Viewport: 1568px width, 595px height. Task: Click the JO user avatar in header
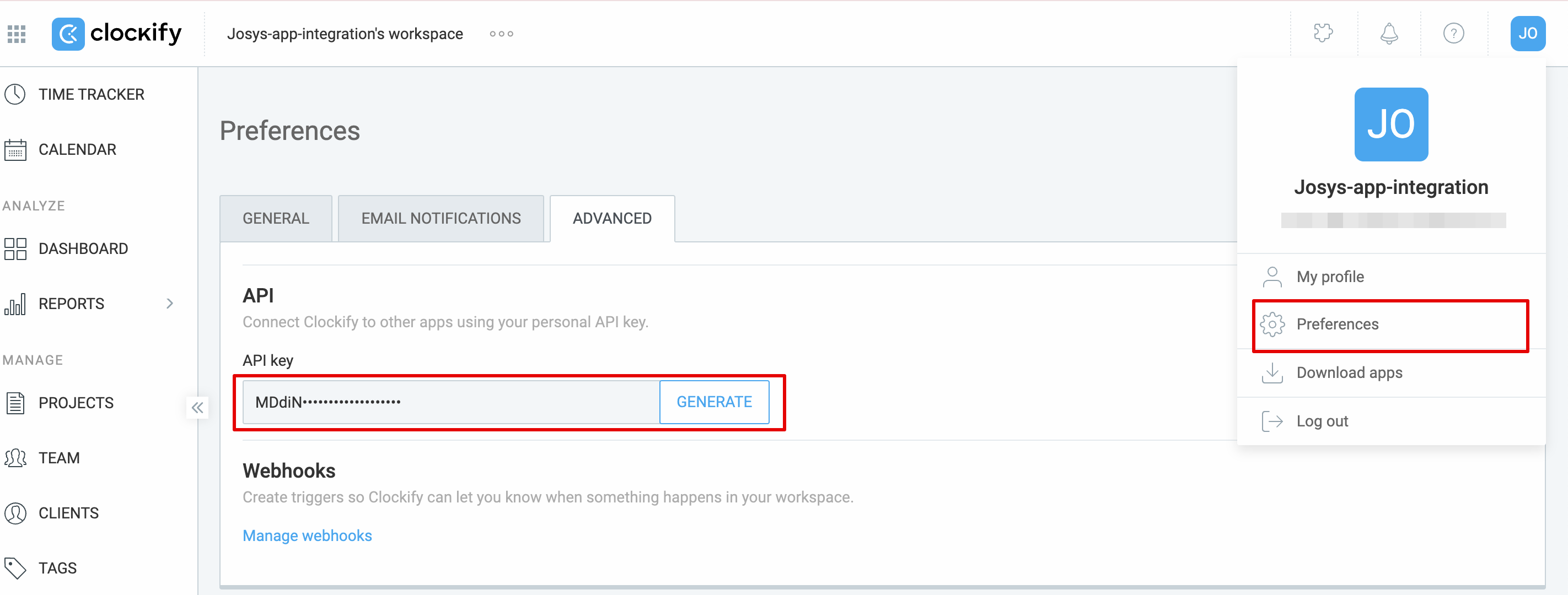[1527, 34]
